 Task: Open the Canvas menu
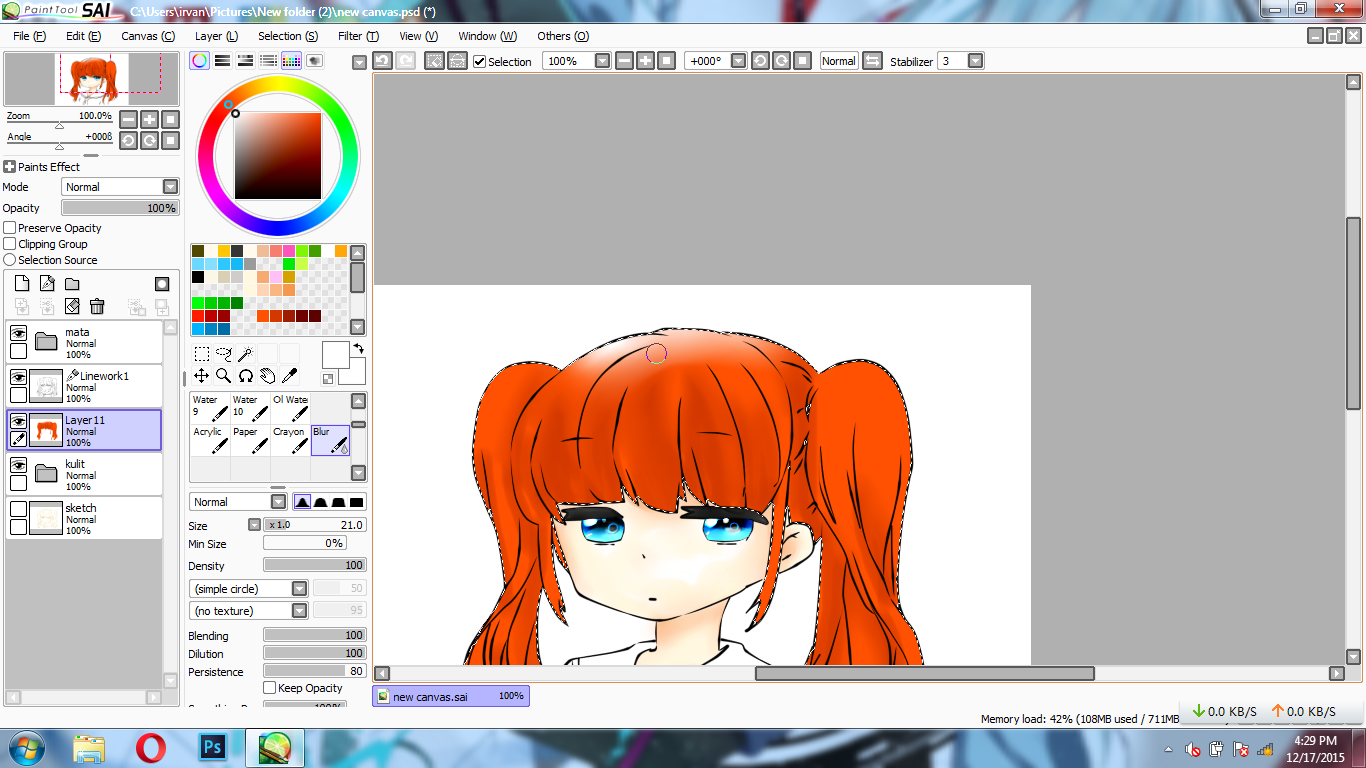coord(148,36)
